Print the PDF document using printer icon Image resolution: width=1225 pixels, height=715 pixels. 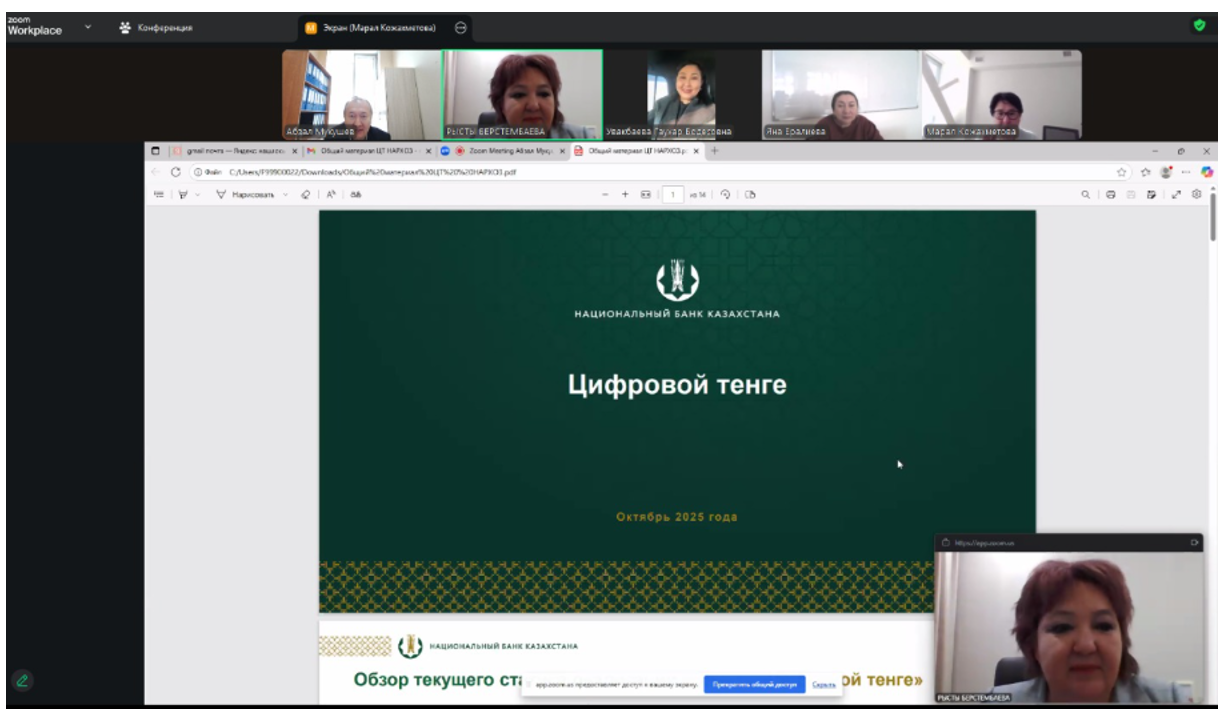(1109, 195)
